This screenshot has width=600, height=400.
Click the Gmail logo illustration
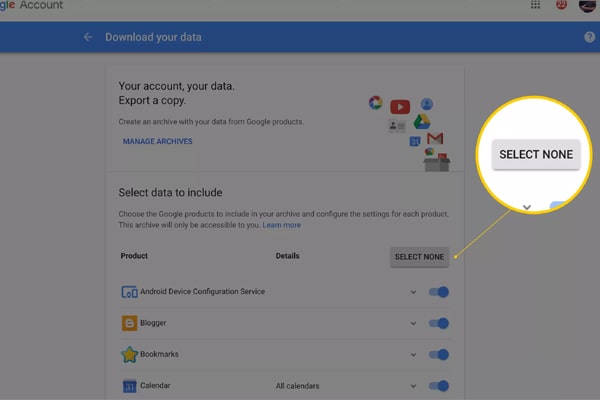click(x=435, y=138)
